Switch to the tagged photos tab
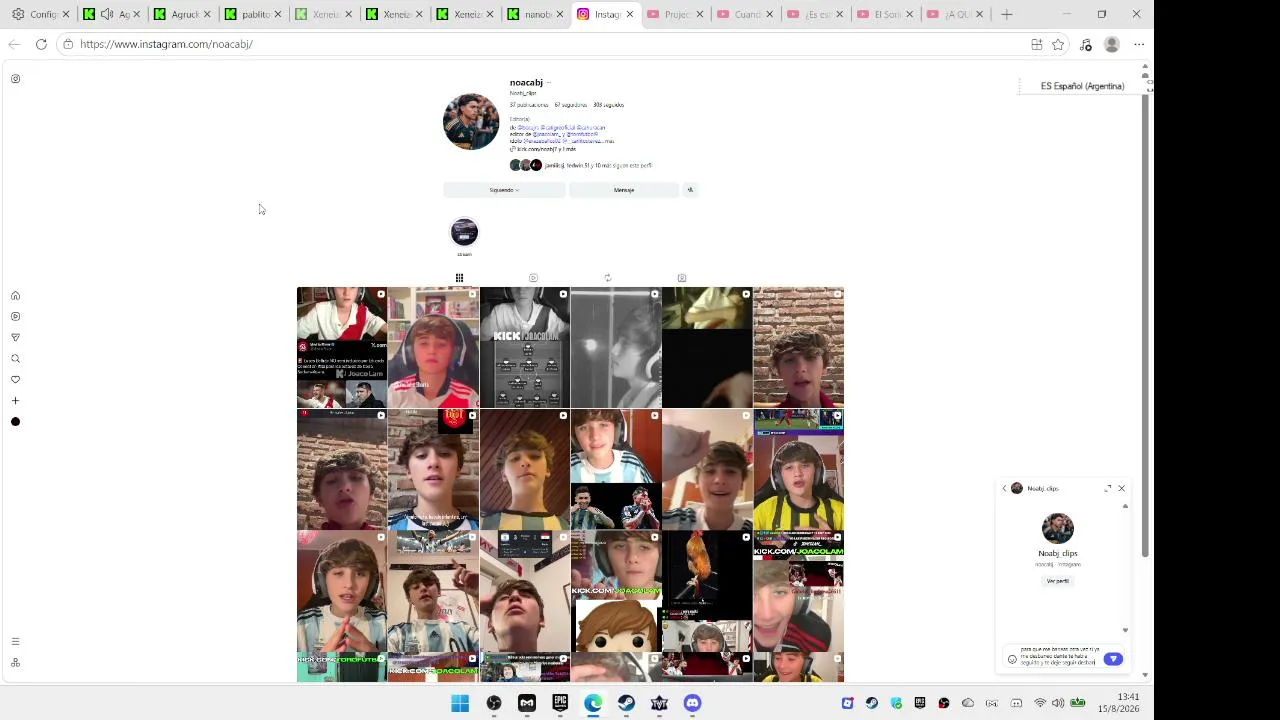The width and height of the screenshot is (1280, 720). (x=681, y=278)
